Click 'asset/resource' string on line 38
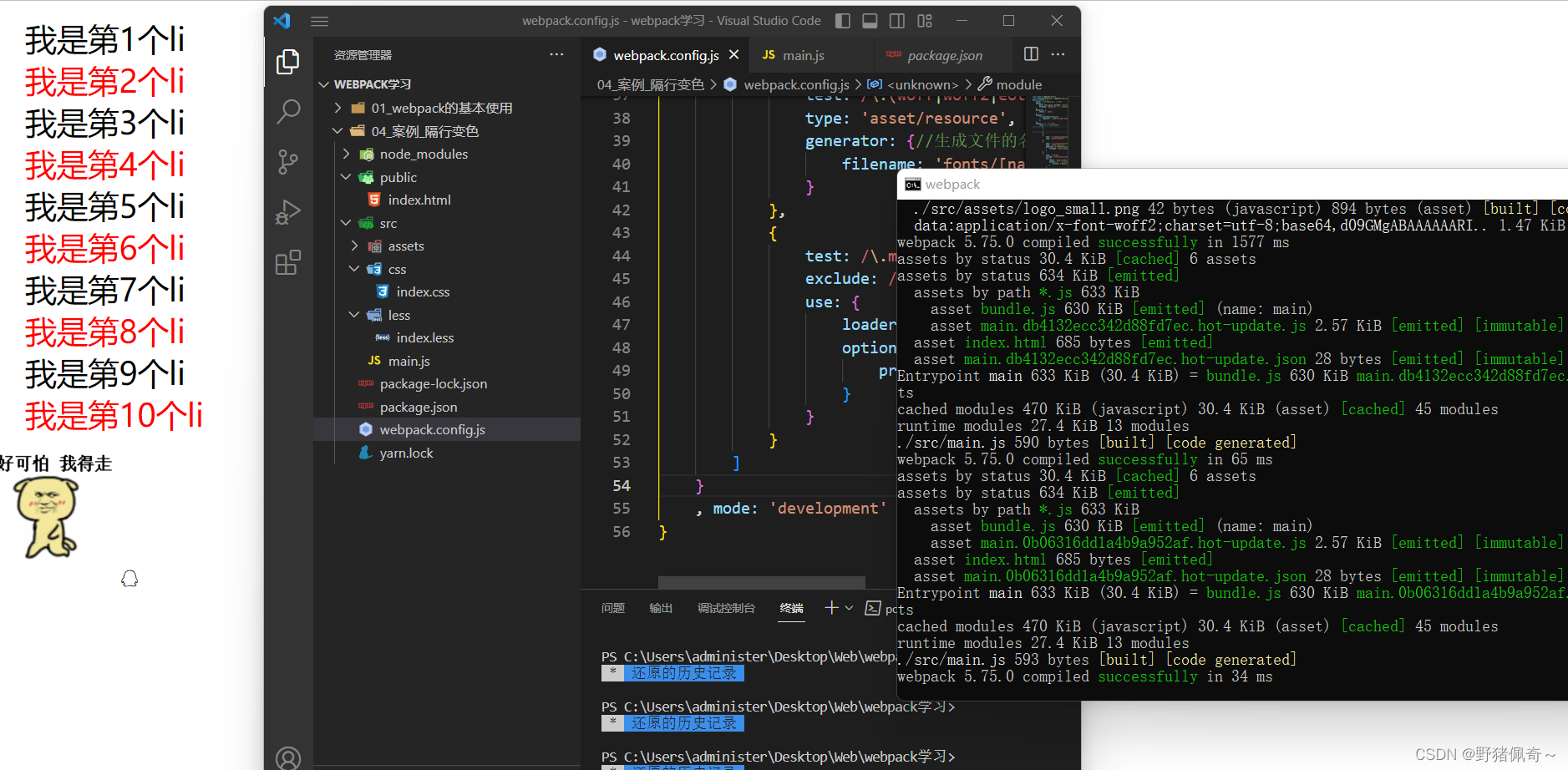This screenshot has height=770, width=1568. point(933,118)
